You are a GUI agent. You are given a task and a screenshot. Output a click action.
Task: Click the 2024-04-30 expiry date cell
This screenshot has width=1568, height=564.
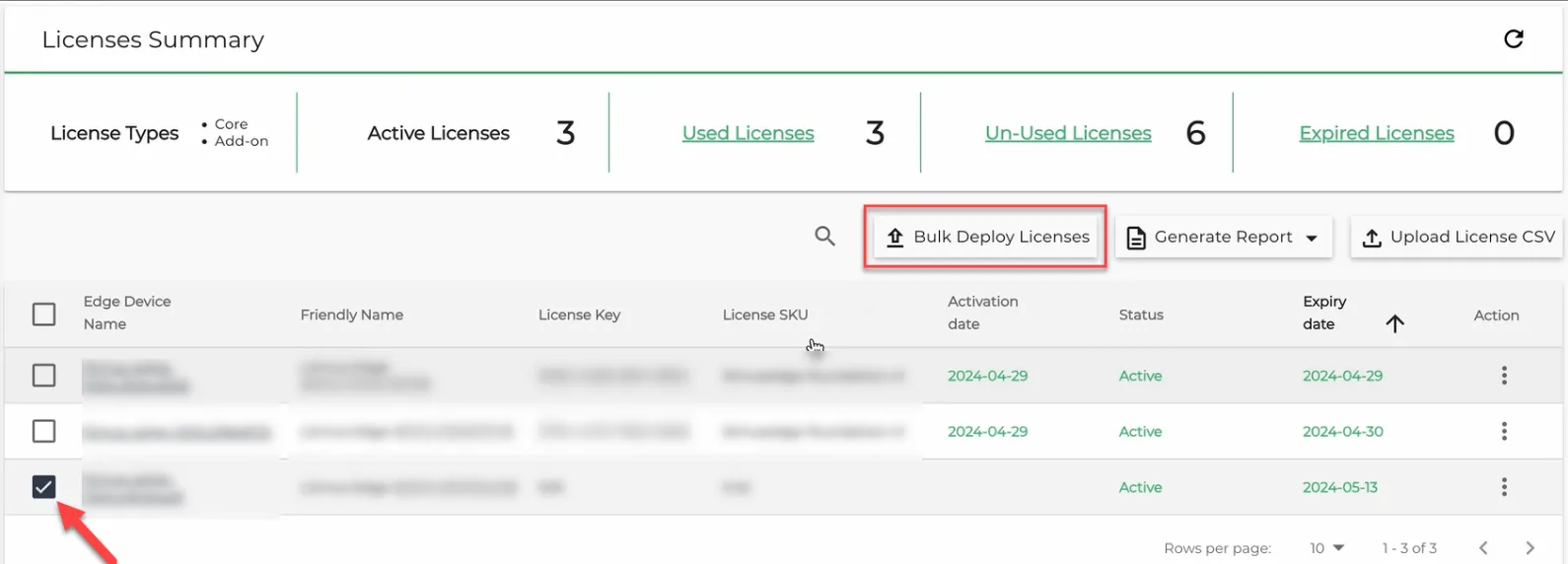(x=1343, y=432)
